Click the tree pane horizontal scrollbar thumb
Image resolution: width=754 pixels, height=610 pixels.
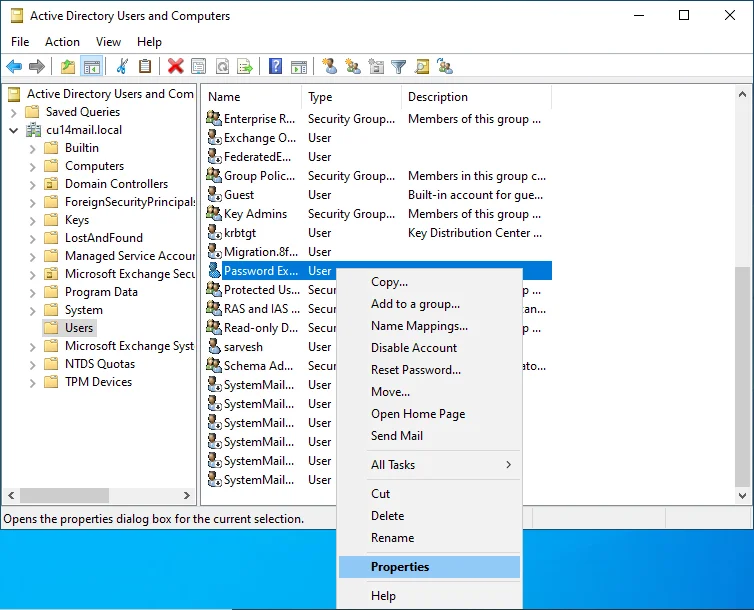tap(64, 495)
